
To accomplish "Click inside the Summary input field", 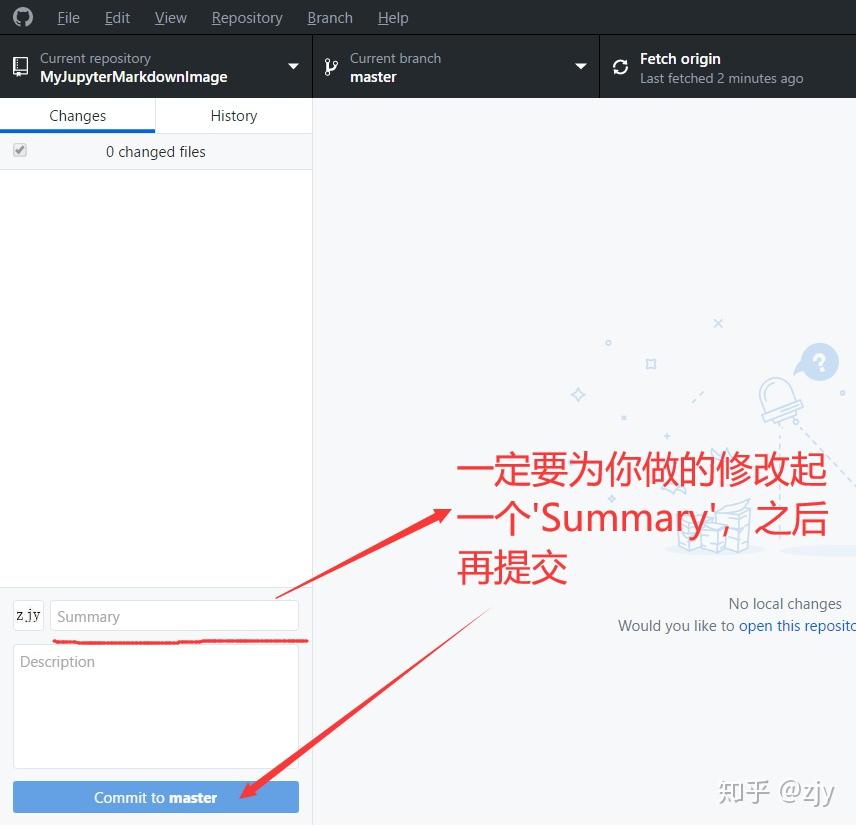I will tap(174, 615).
